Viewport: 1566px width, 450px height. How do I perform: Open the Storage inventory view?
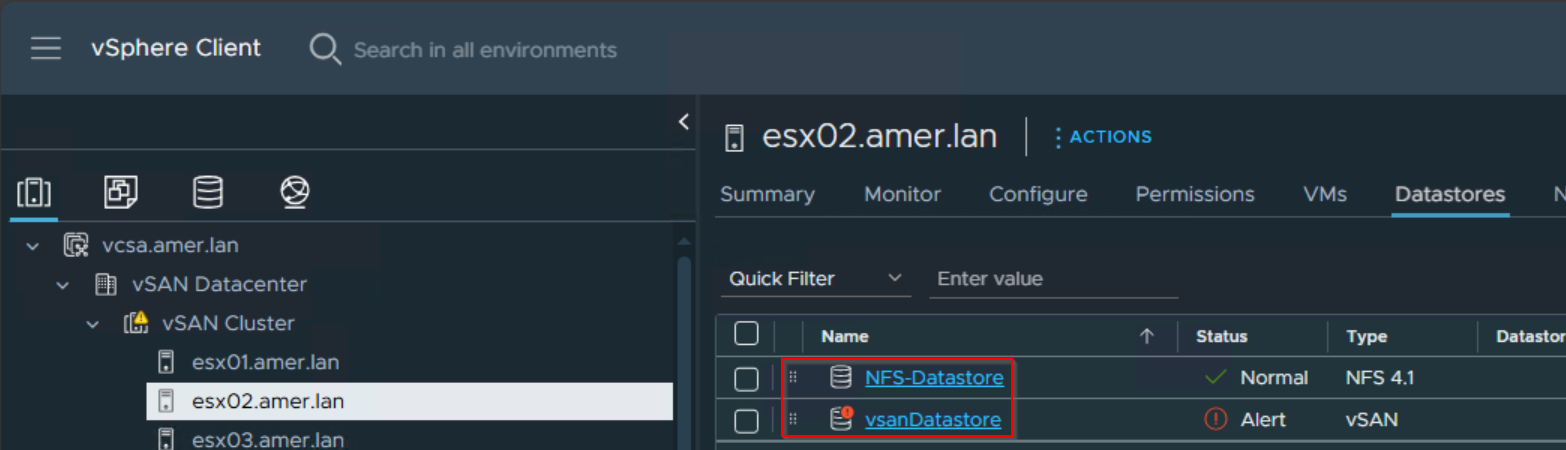(x=208, y=192)
